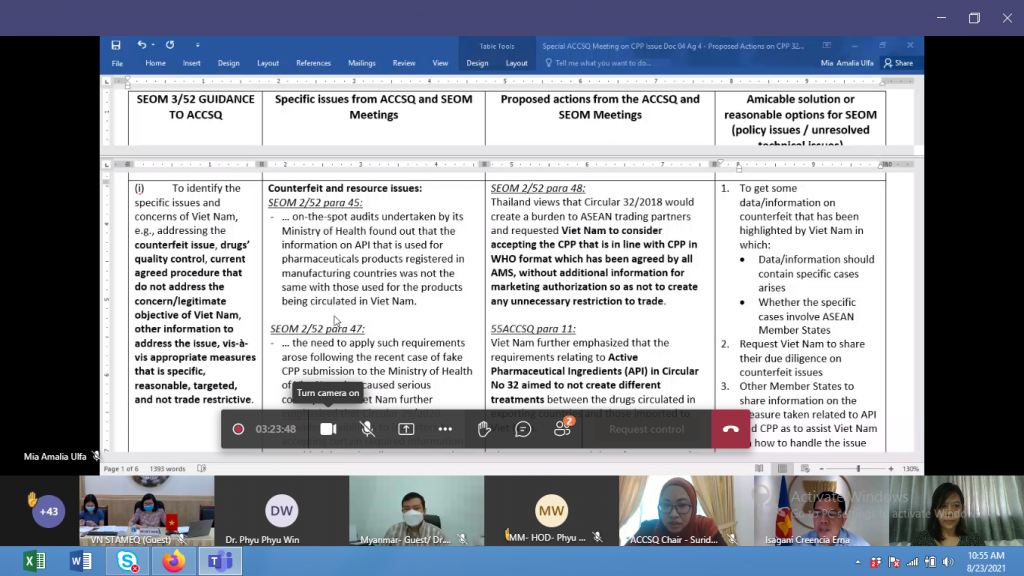Click the zoom in plus button
Image resolution: width=1024 pixels, height=576 pixels.
(891, 469)
